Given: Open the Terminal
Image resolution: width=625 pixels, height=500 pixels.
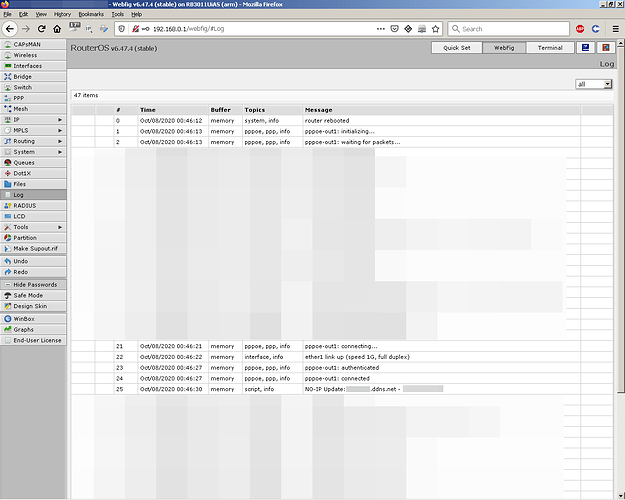Looking at the screenshot, I should coord(550,48).
